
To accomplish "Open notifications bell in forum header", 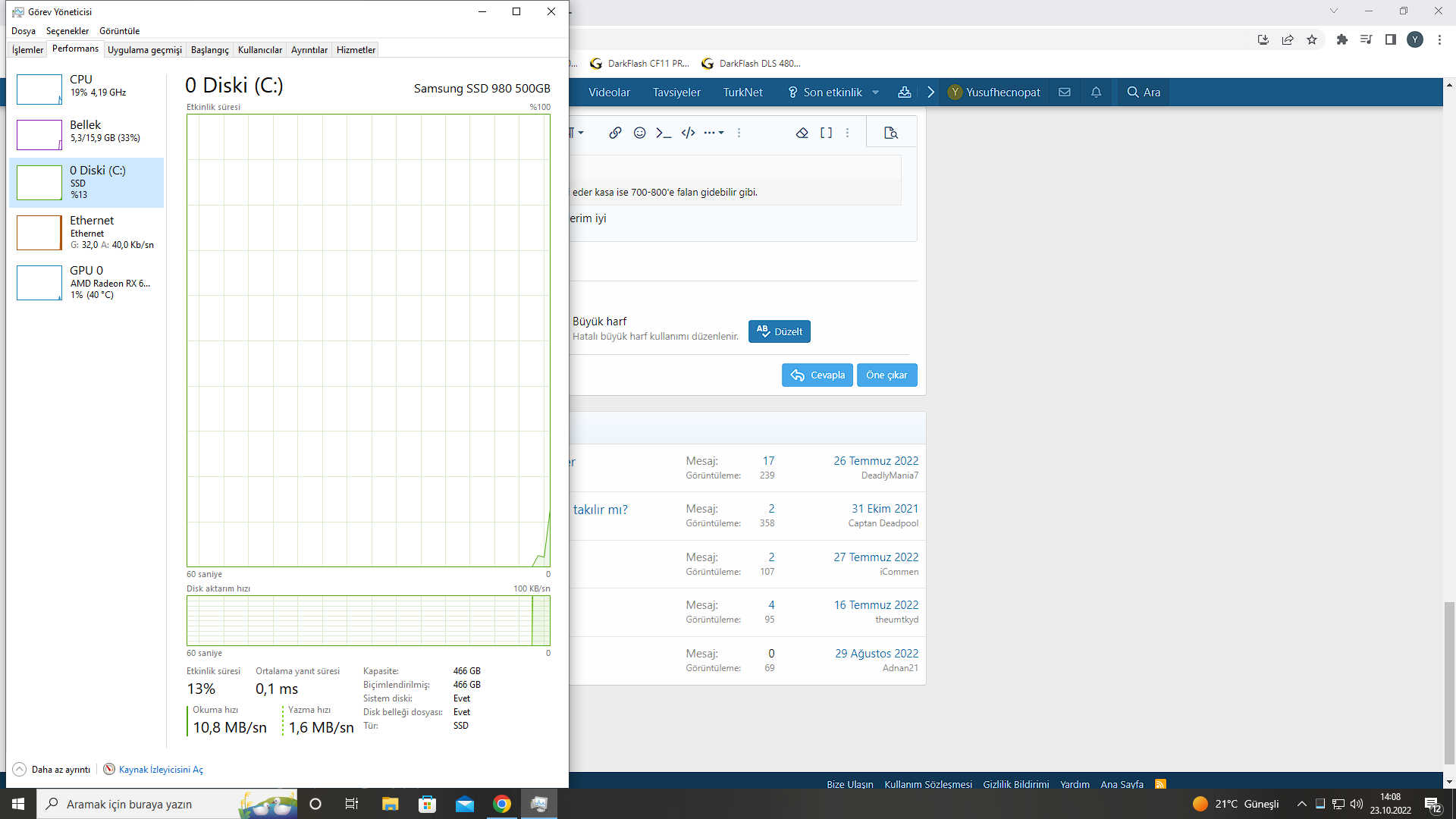I will pos(1096,93).
